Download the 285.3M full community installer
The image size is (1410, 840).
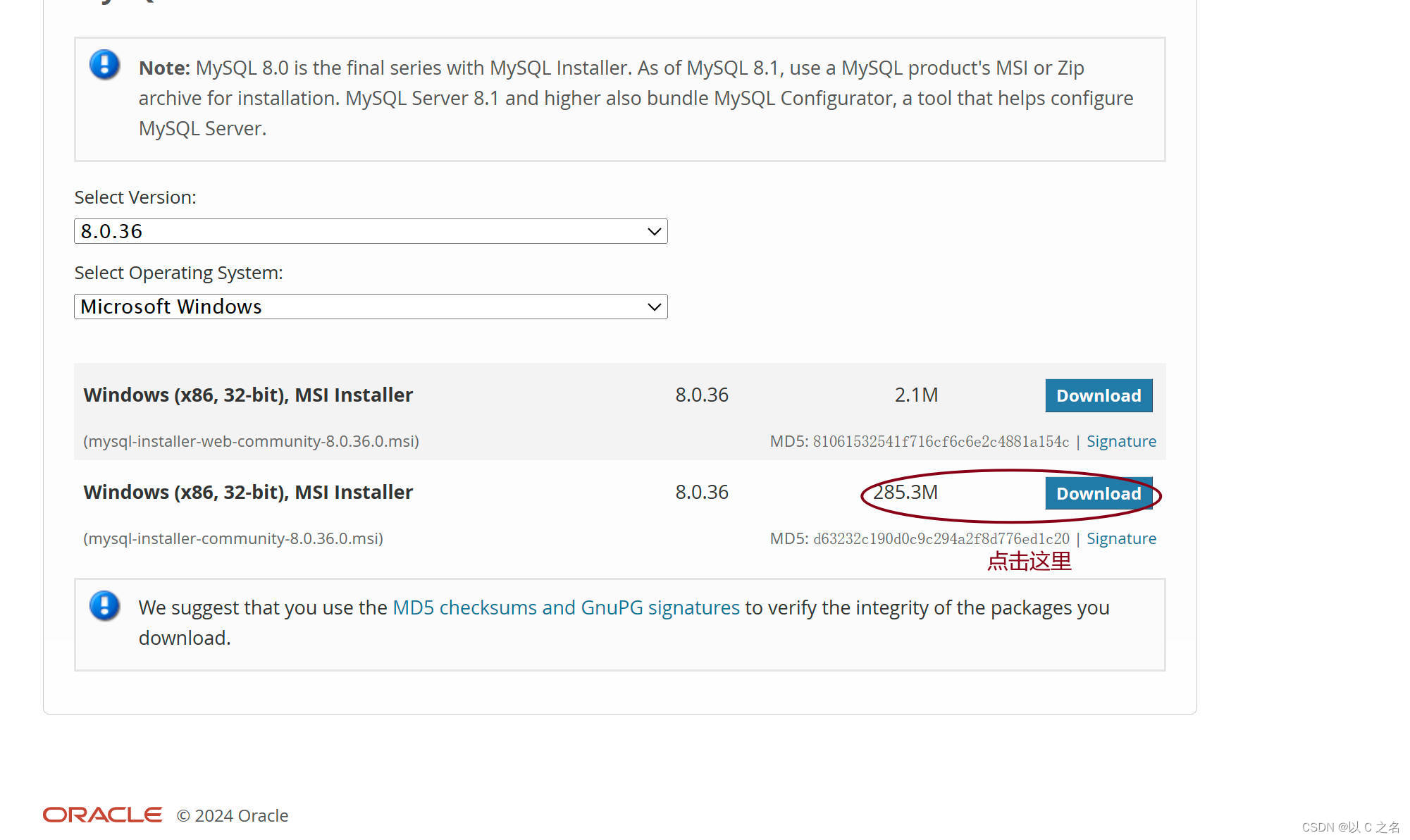[x=1098, y=493]
